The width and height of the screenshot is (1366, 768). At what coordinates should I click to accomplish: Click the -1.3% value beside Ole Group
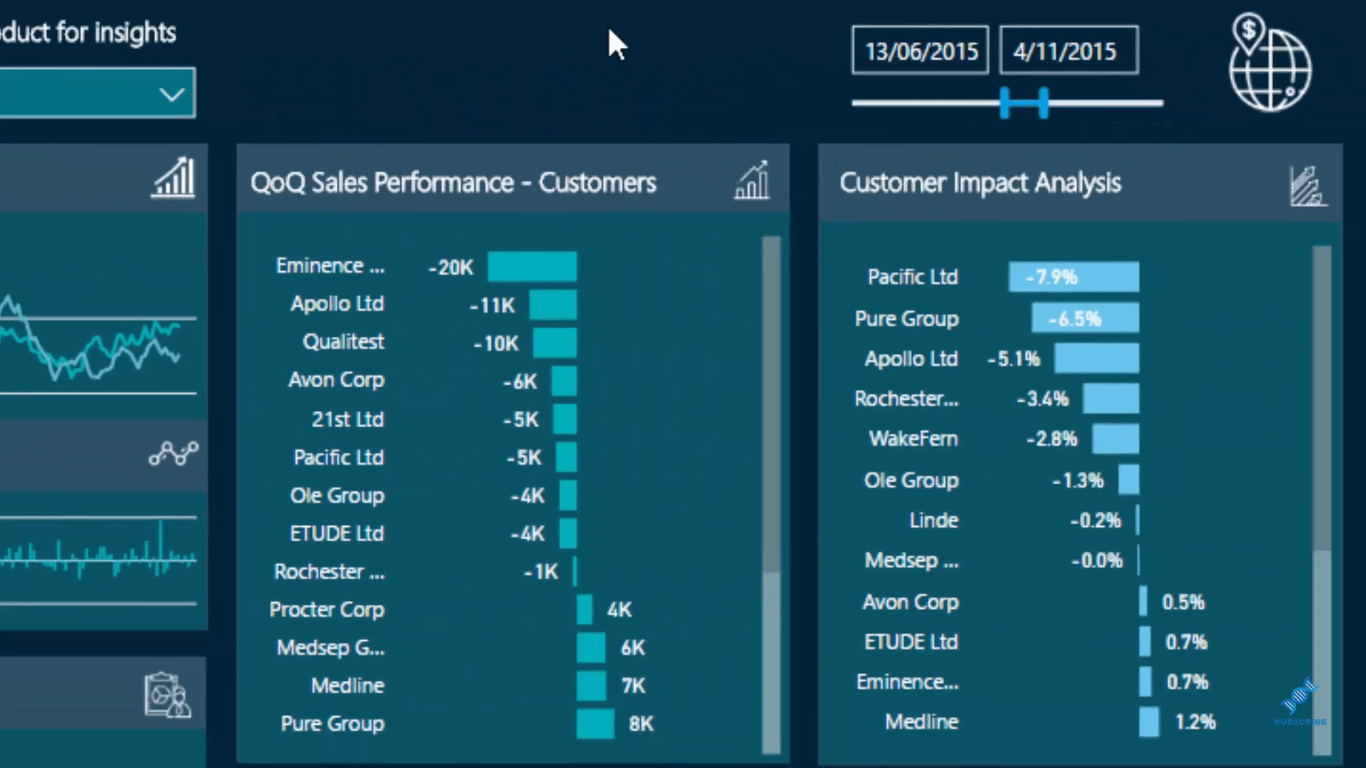1078,481
